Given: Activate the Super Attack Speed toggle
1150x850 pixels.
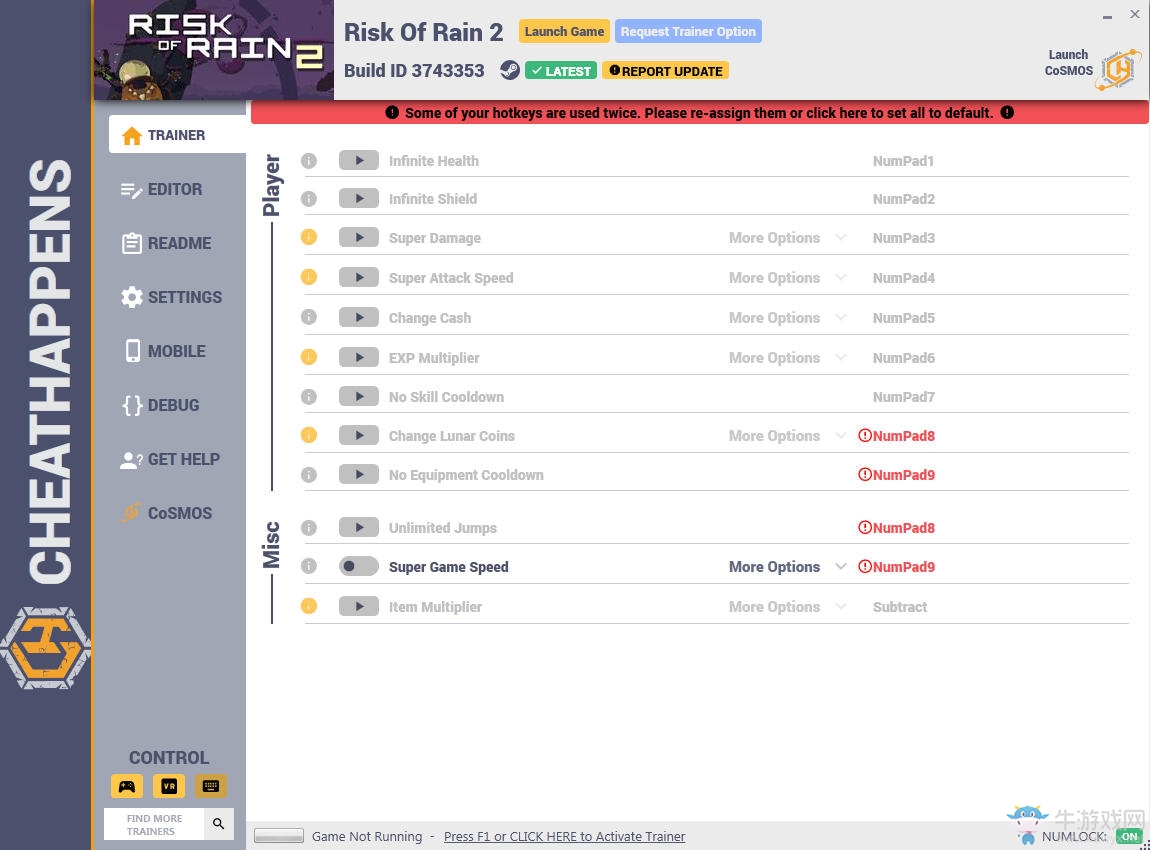Looking at the screenshot, I should [x=359, y=277].
